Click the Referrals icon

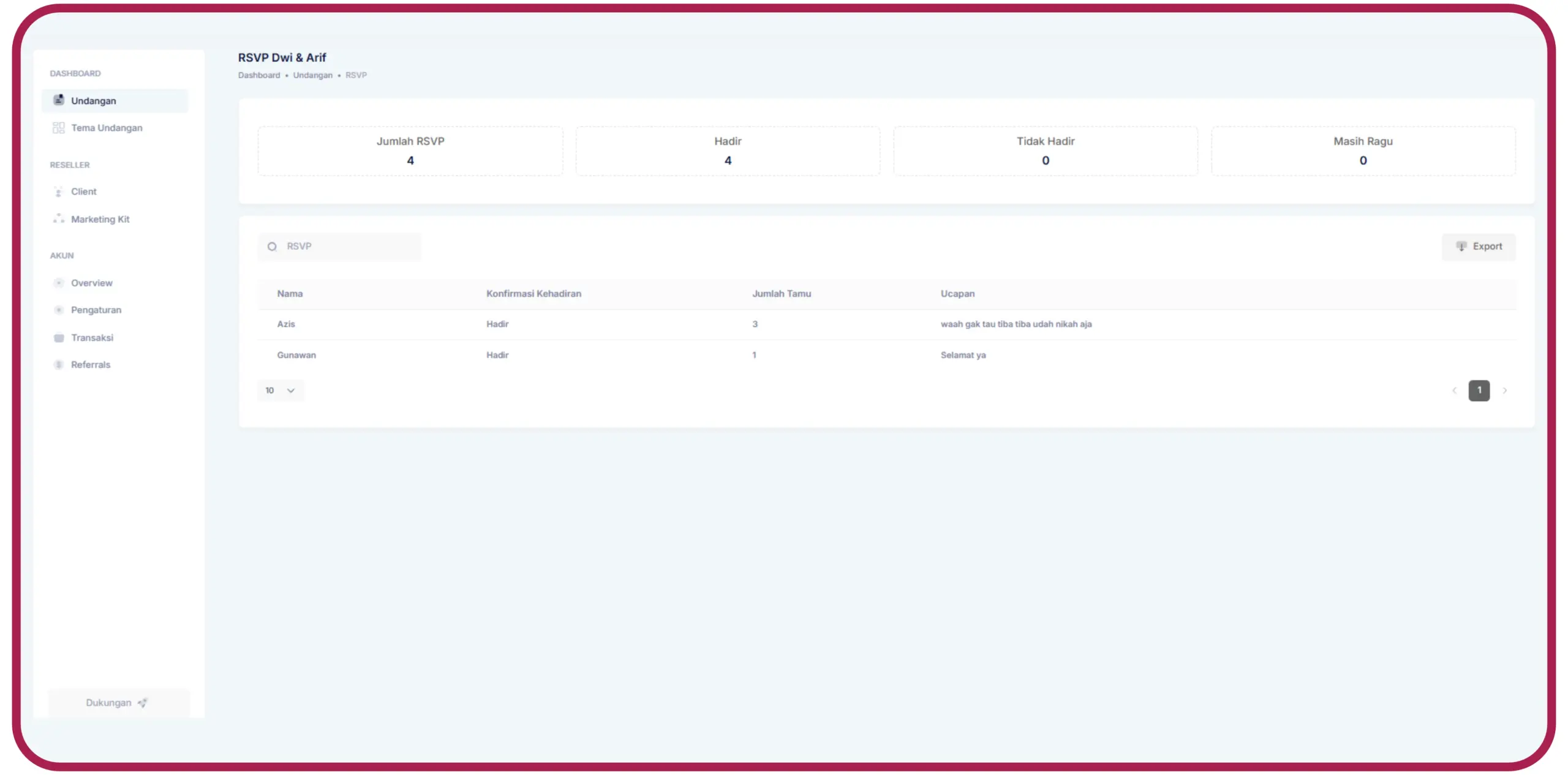coord(59,364)
